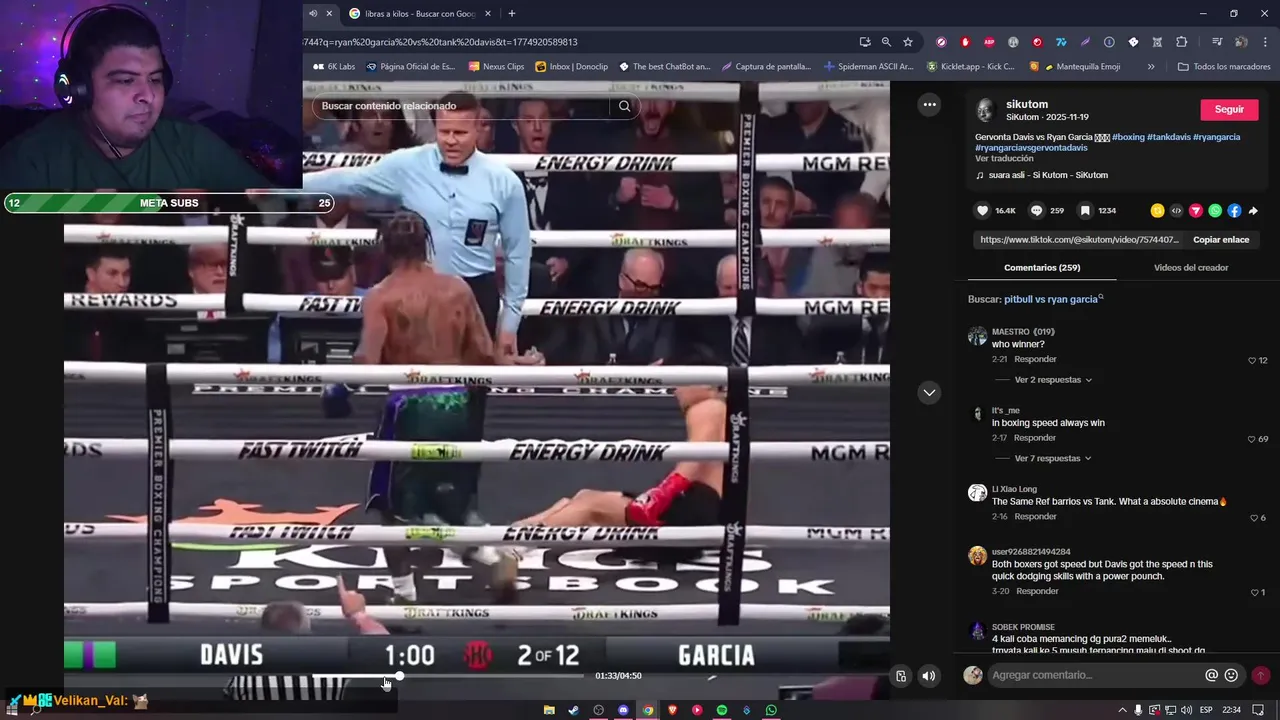Click the install app icon in address bar
This screenshot has width=1280, height=720.
pyautogui.click(x=865, y=42)
